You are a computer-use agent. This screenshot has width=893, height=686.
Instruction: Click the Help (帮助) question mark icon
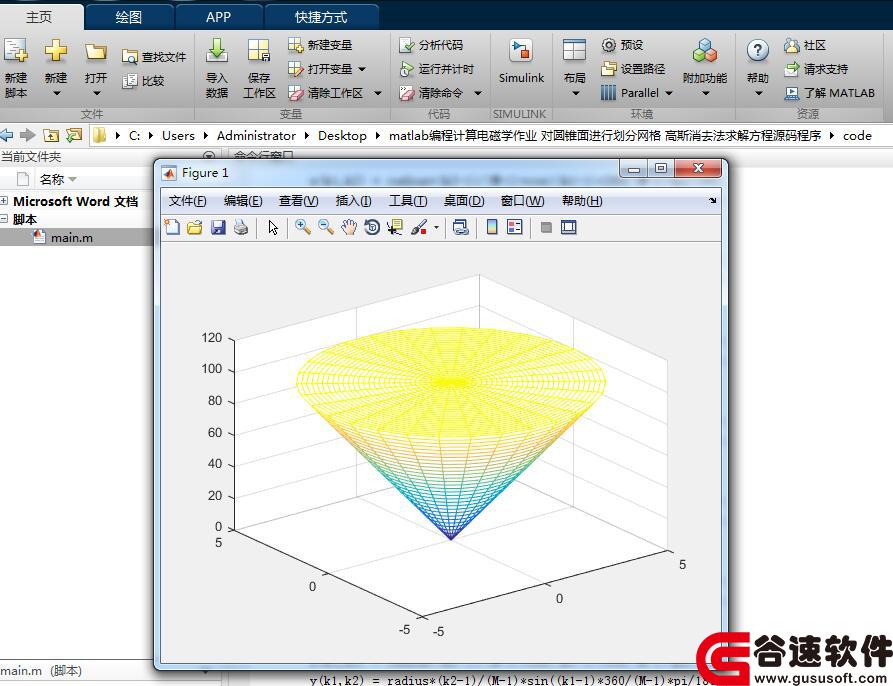point(757,51)
